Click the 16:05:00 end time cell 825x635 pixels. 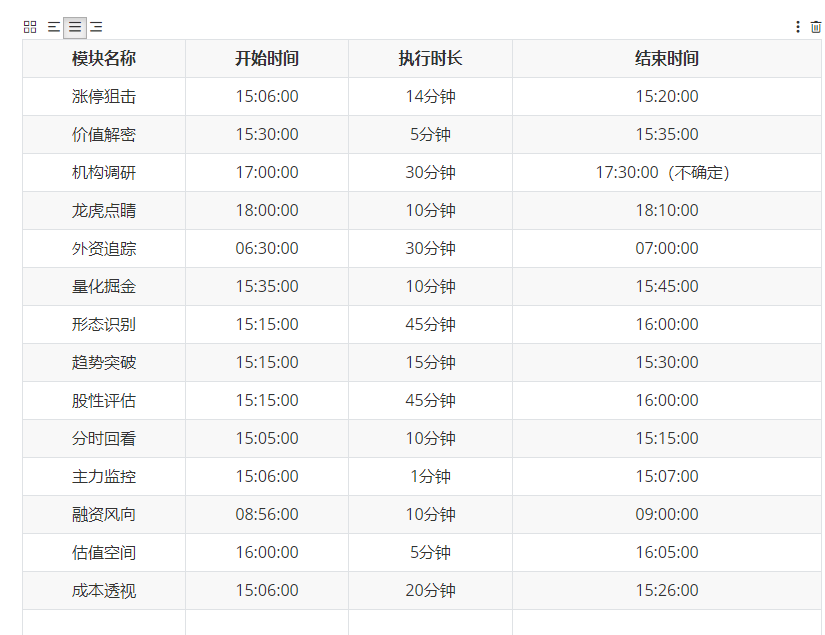click(x=667, y=553)
